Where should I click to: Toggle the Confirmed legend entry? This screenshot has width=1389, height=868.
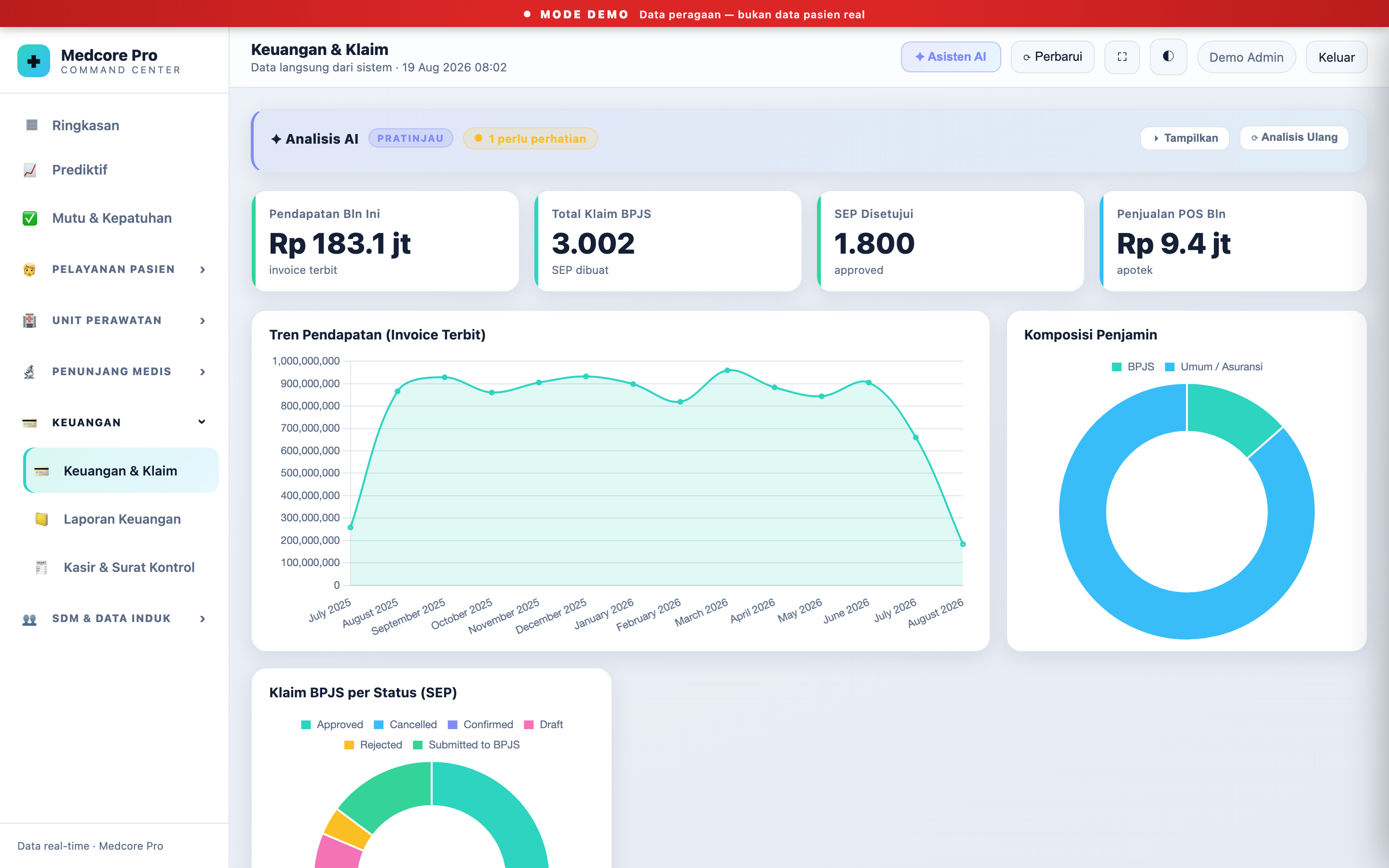pyautogui.click(x=480, y=724)
